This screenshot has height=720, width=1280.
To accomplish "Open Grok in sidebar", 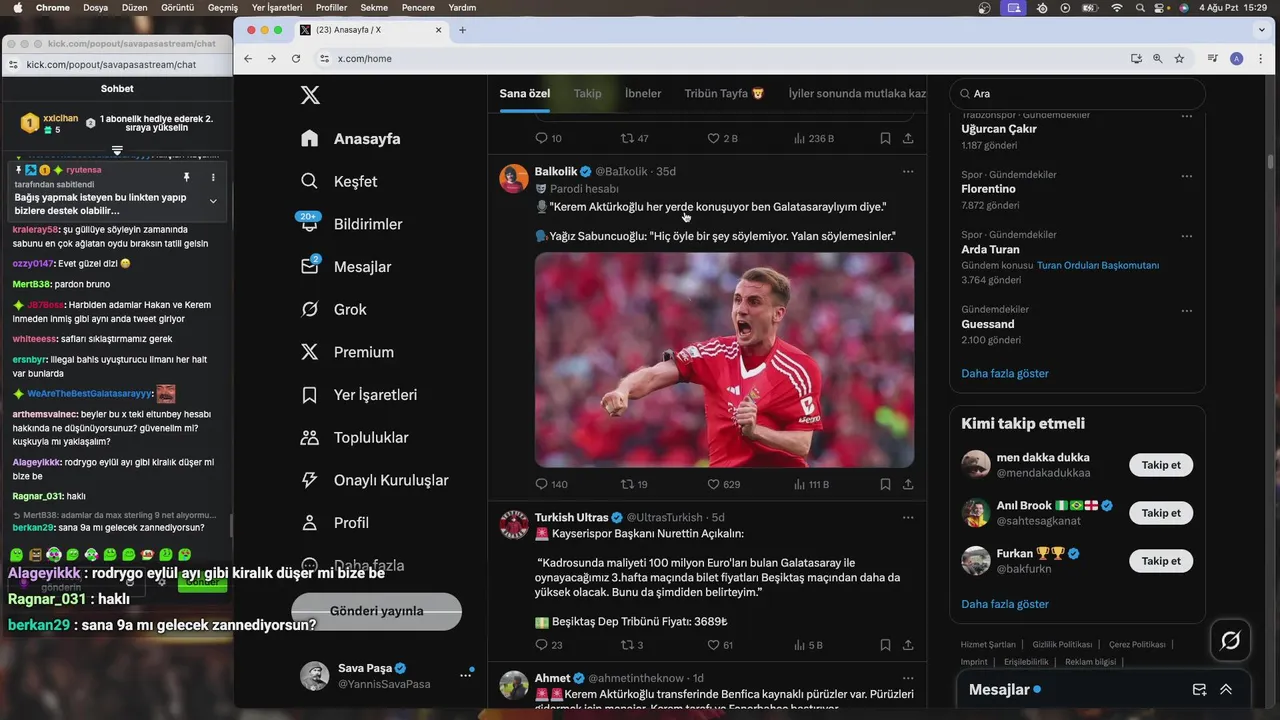I will tap(334, 310).
